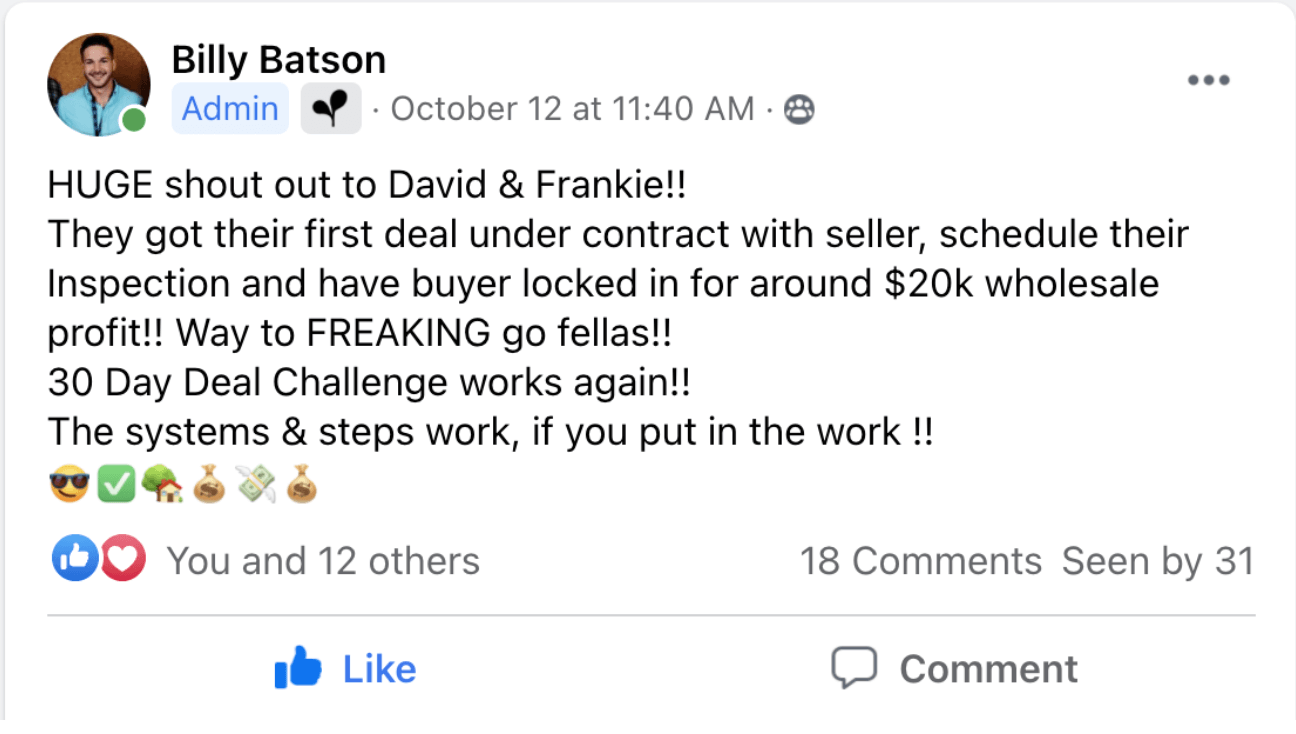The image size is (1296, 734).
Task: Click the flying money emoji
Action: point(254,487)
